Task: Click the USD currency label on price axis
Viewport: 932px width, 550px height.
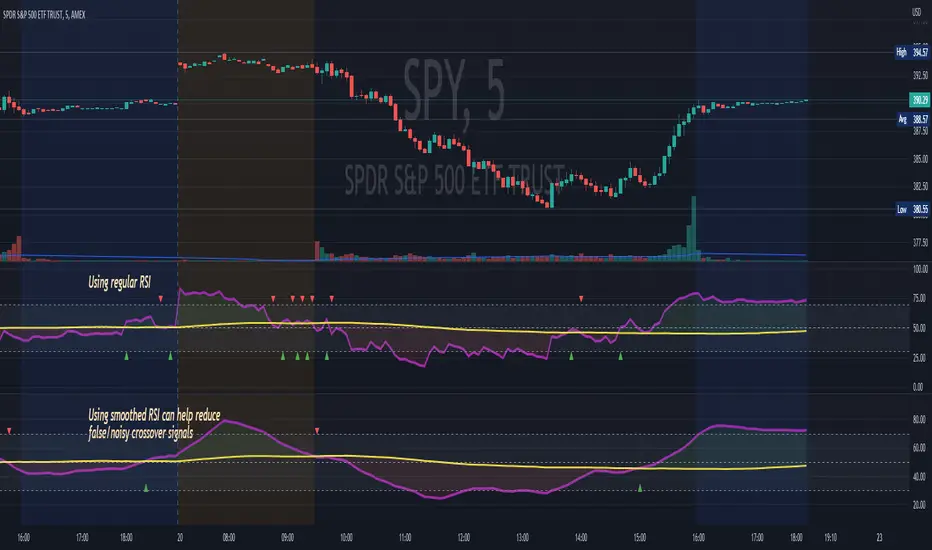Action: pyautogui.click(x=916, y=12)
